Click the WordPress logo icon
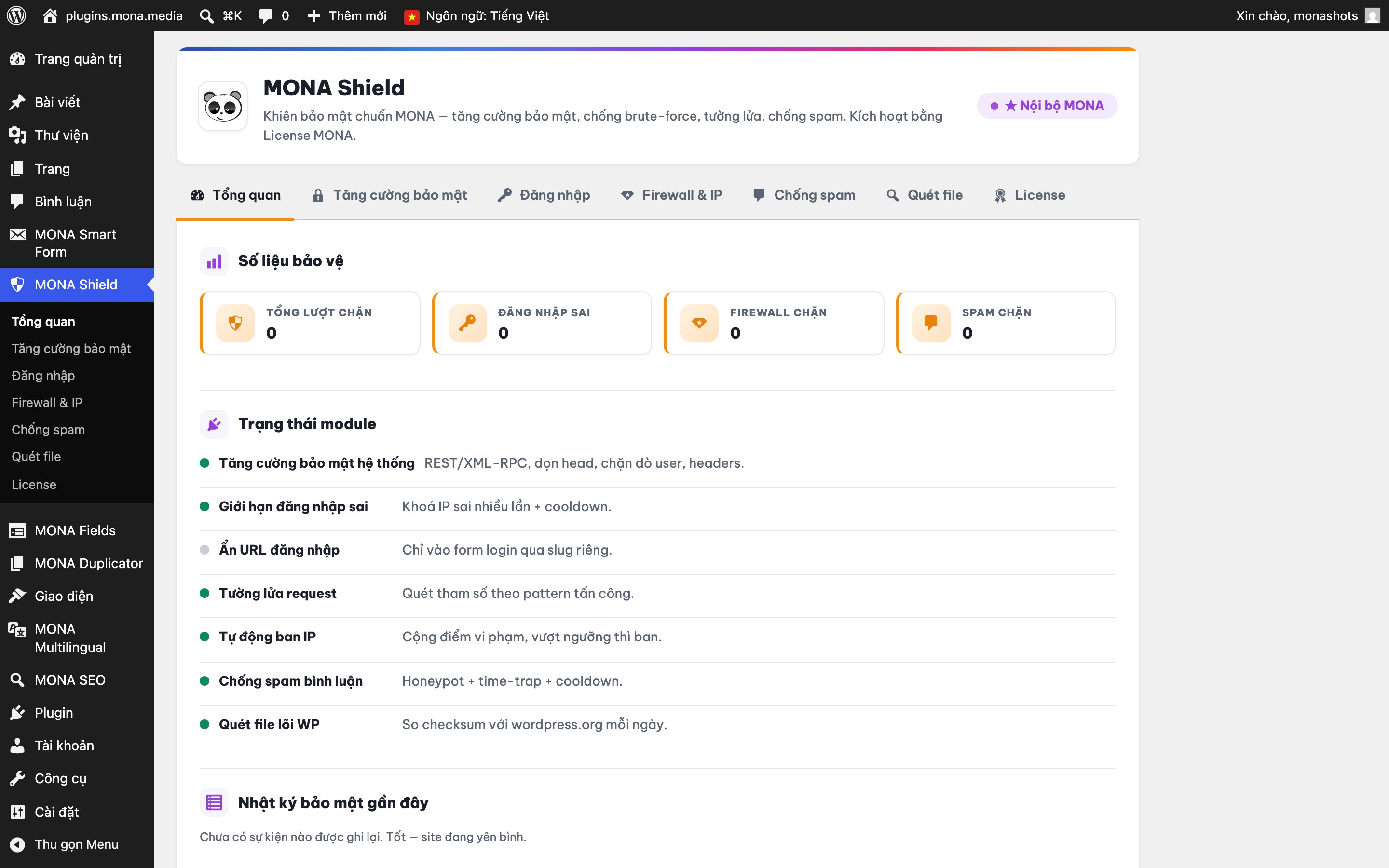The width and height of the screenshot is (1389, 868). tap(17, 15)
